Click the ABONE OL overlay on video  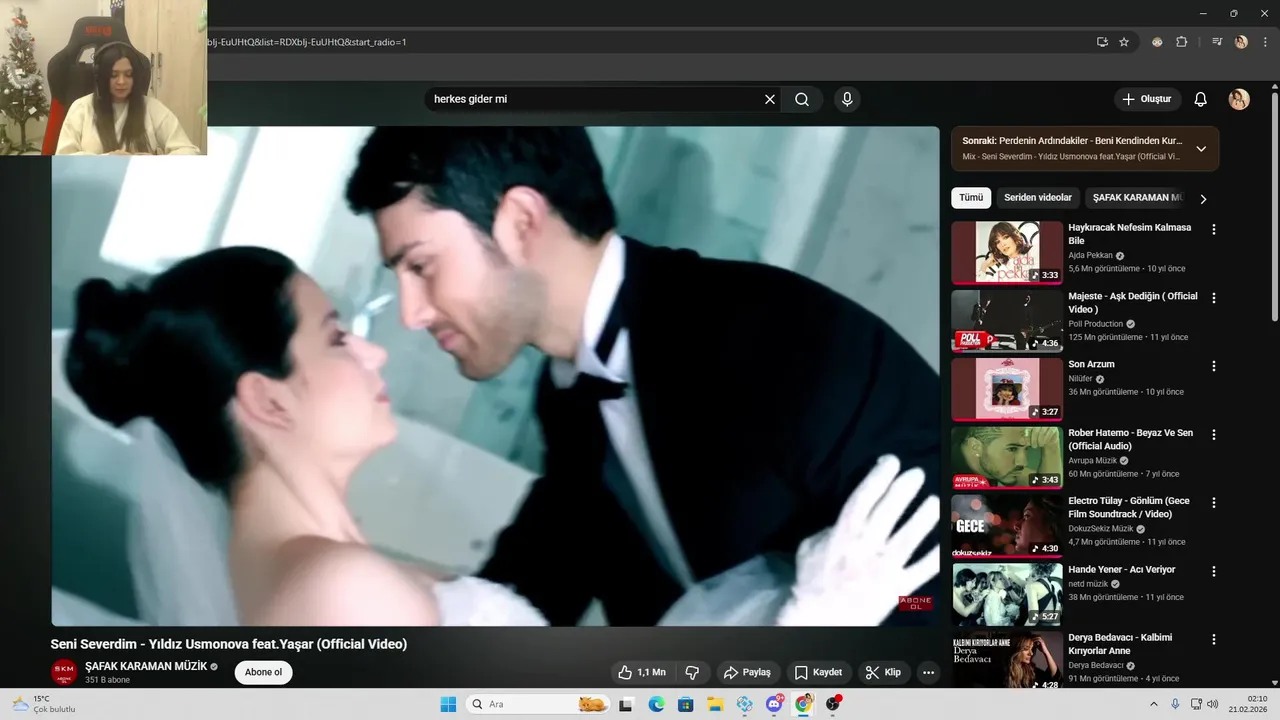click(915, 603)
